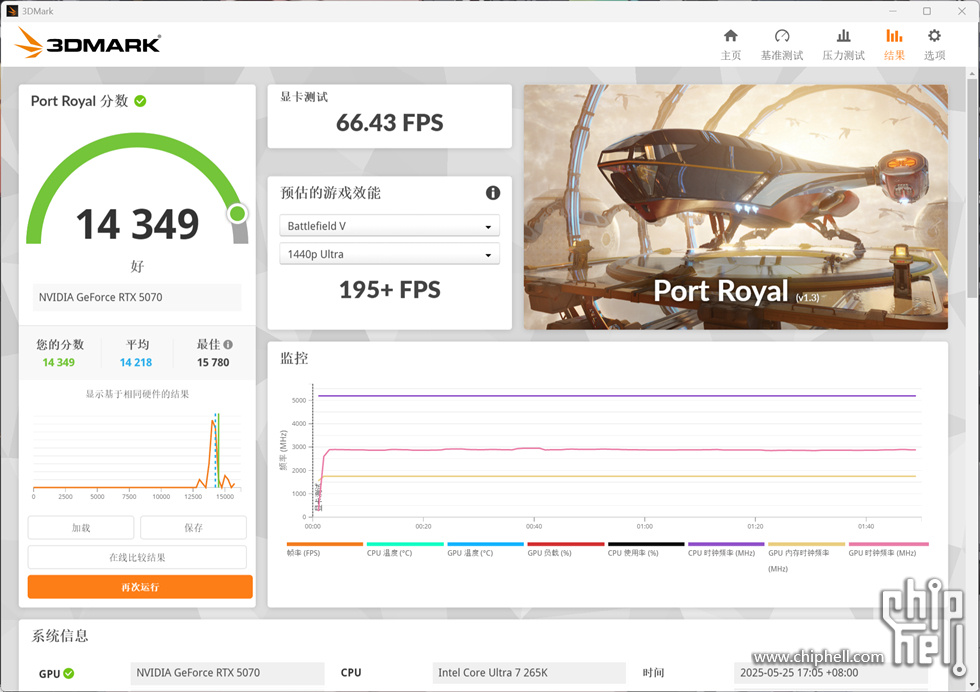Click your score value in green under 您的分数

[x=59, y=363]
